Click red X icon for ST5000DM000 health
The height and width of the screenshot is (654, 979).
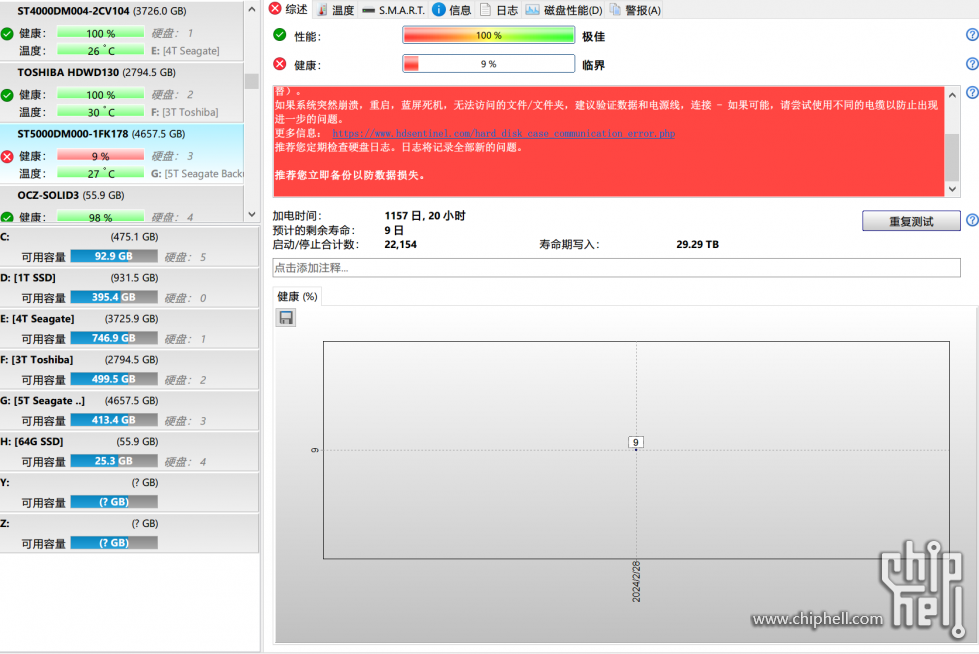point(7,156)
